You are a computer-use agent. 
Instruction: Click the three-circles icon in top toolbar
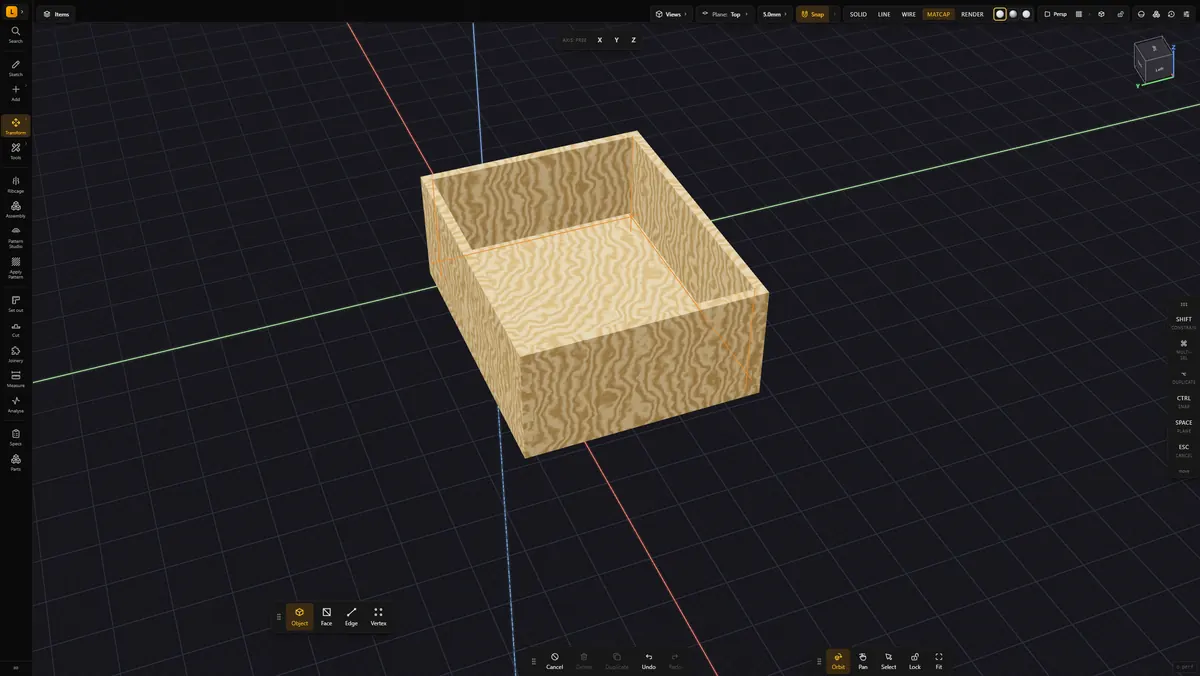pos(1156,14)
